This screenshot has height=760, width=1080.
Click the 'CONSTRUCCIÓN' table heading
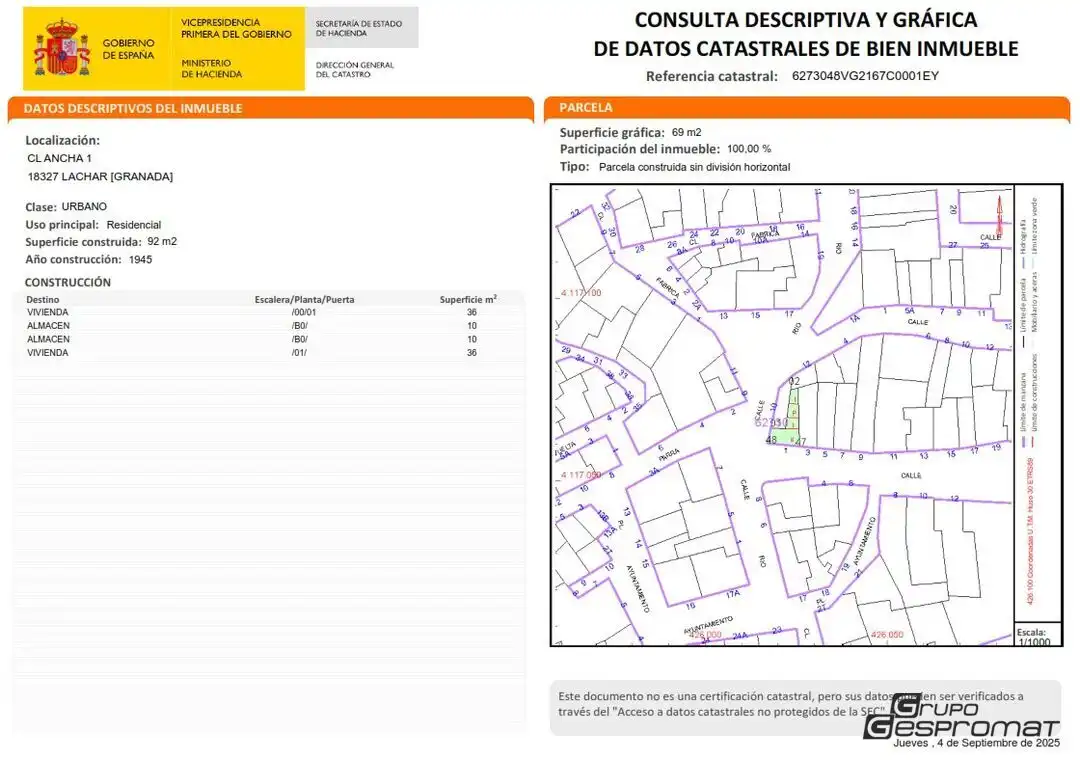click(x=68, y=283)
